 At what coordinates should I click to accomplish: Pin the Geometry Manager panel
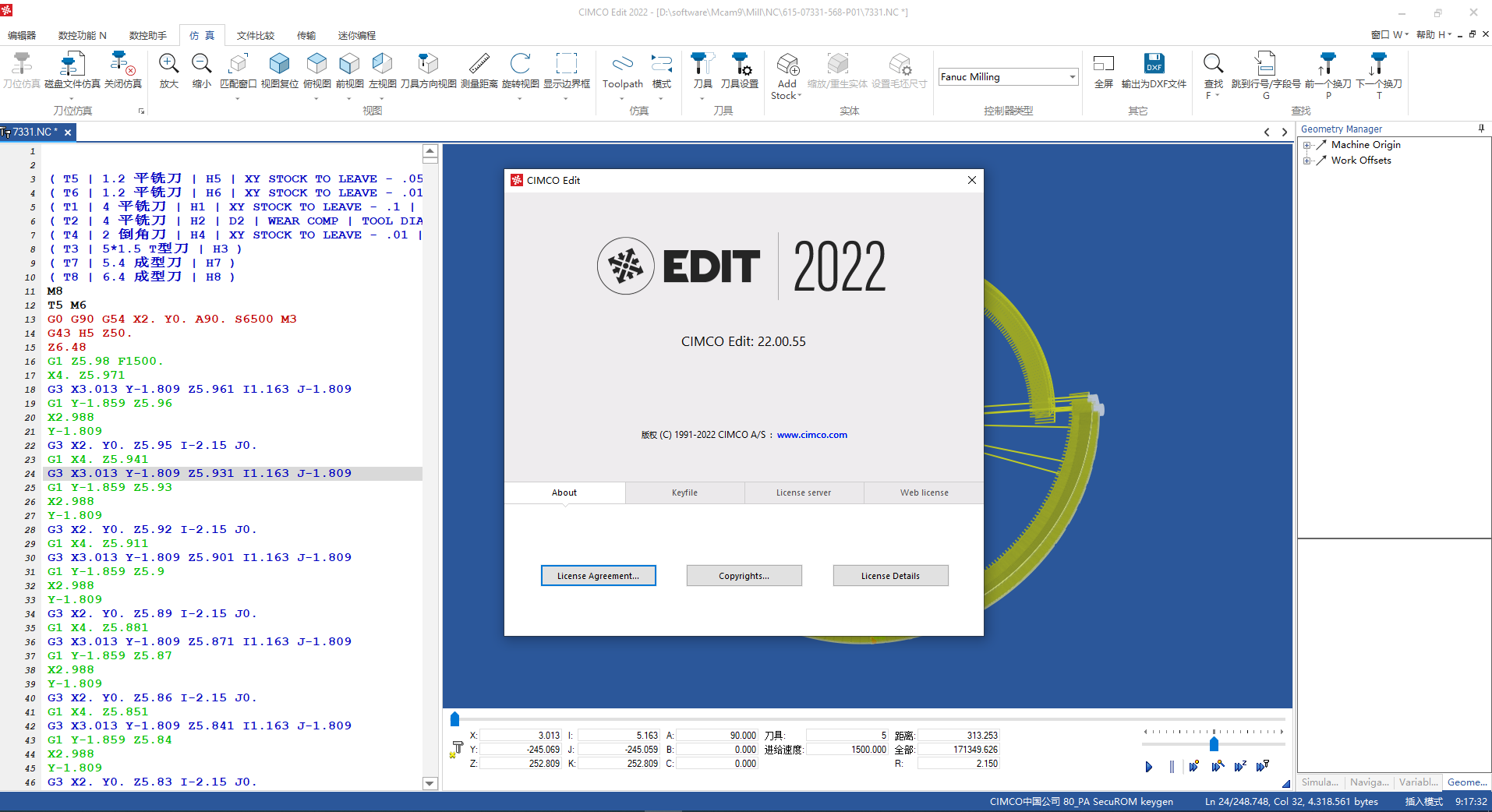click(1481, 129)
